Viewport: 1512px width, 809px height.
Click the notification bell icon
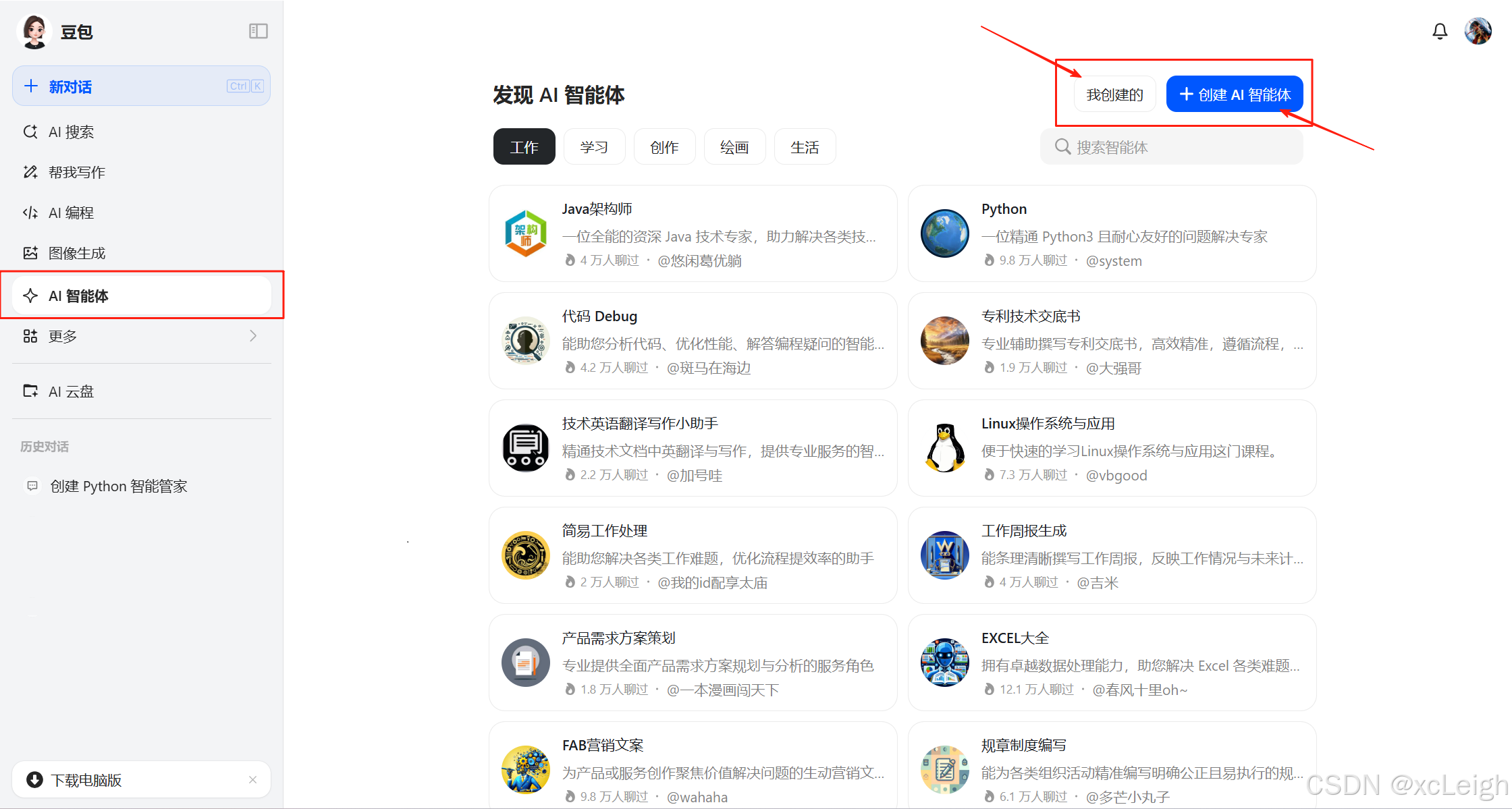click(1439, 31)
